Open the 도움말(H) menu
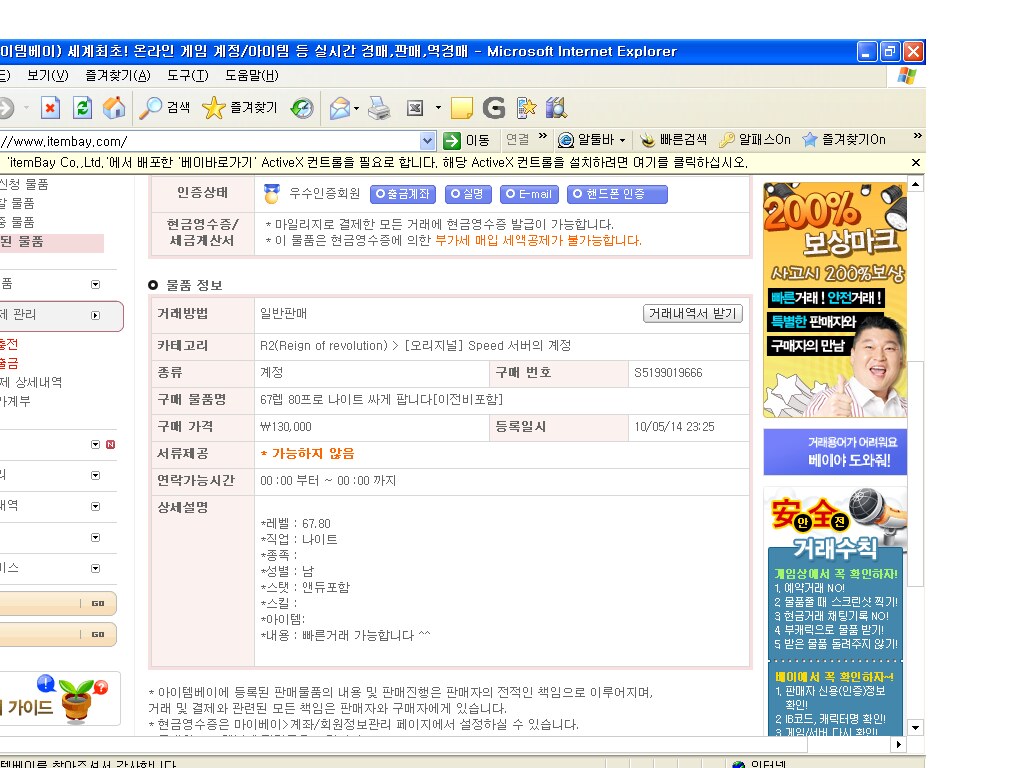The image size is (1024, 768). [251, 76]
